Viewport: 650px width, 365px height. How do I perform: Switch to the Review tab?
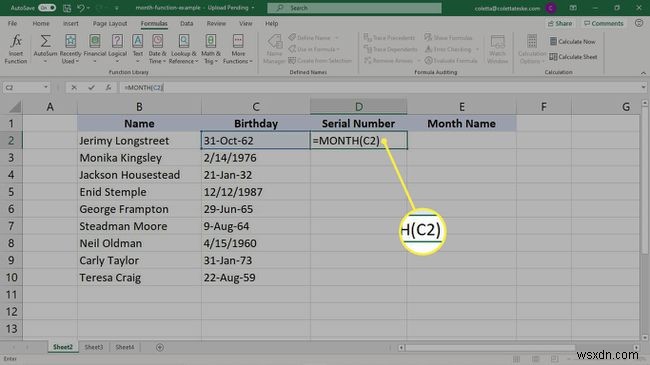[216, 24]
